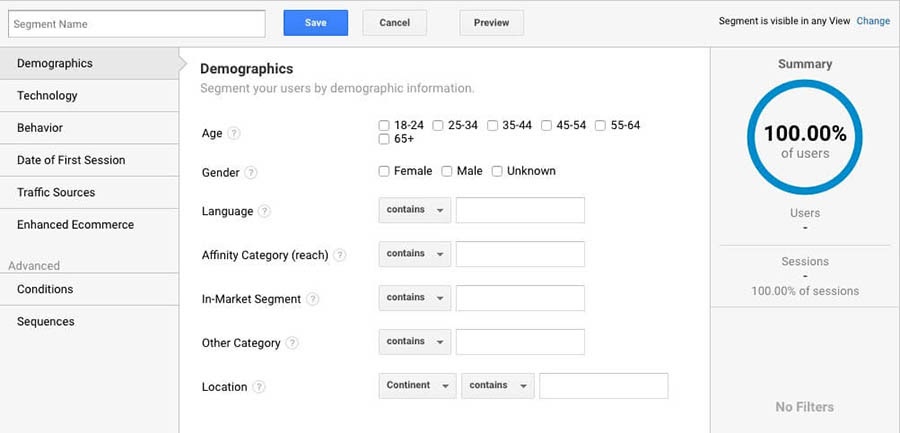
Task: Open the Language contains dropdown
Action: [415, 210]
